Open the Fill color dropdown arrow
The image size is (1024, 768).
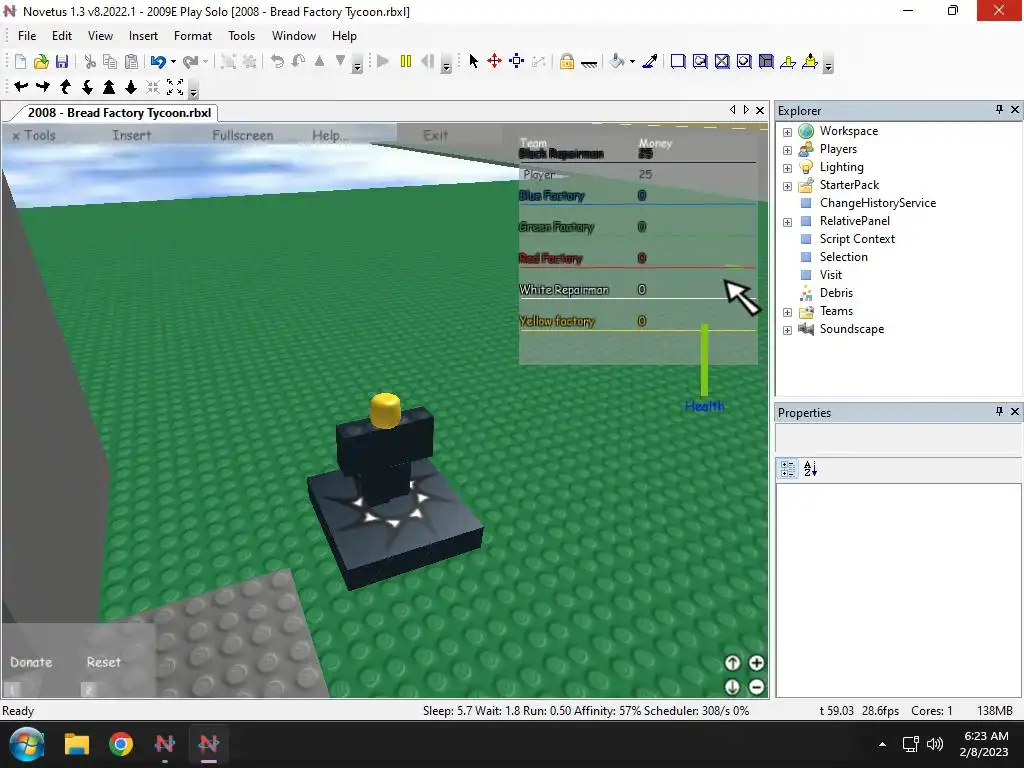(x=632, y=62)
